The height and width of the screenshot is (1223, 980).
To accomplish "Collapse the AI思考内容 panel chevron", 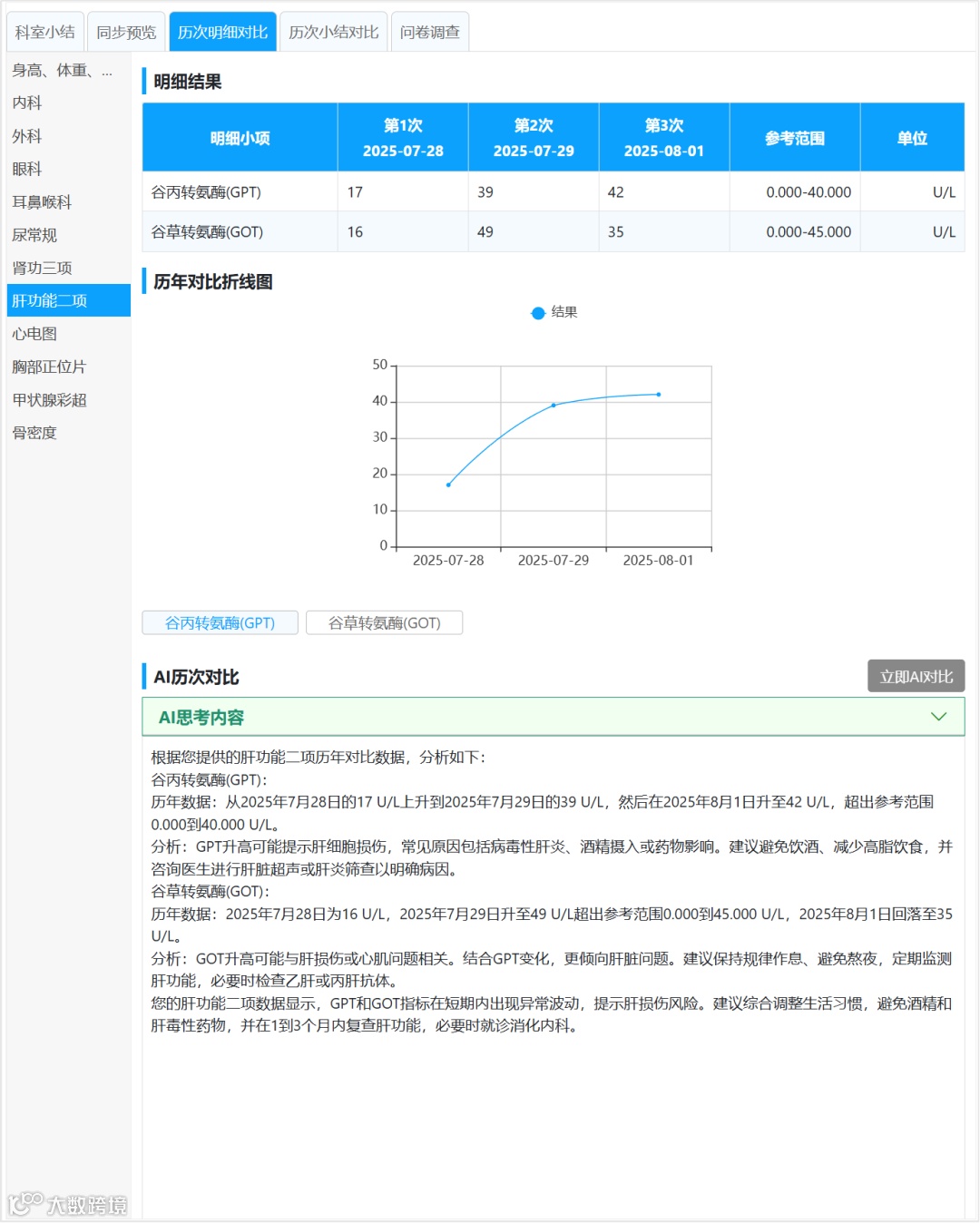I will (x=939, y=717).
